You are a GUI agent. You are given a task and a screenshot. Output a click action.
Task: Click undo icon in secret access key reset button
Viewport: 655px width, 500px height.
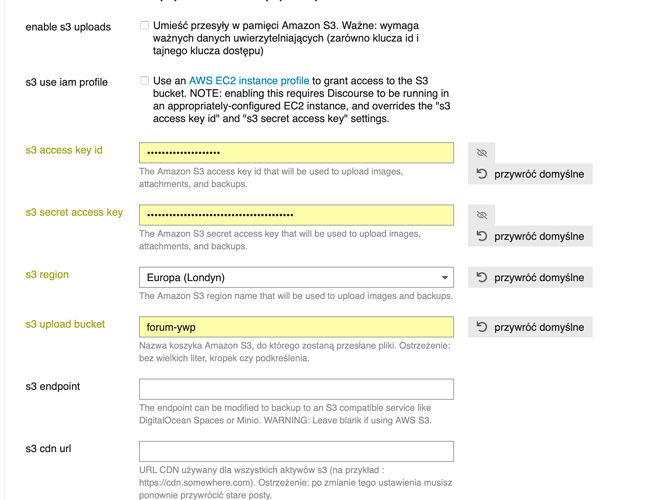[x=482, y=236]
